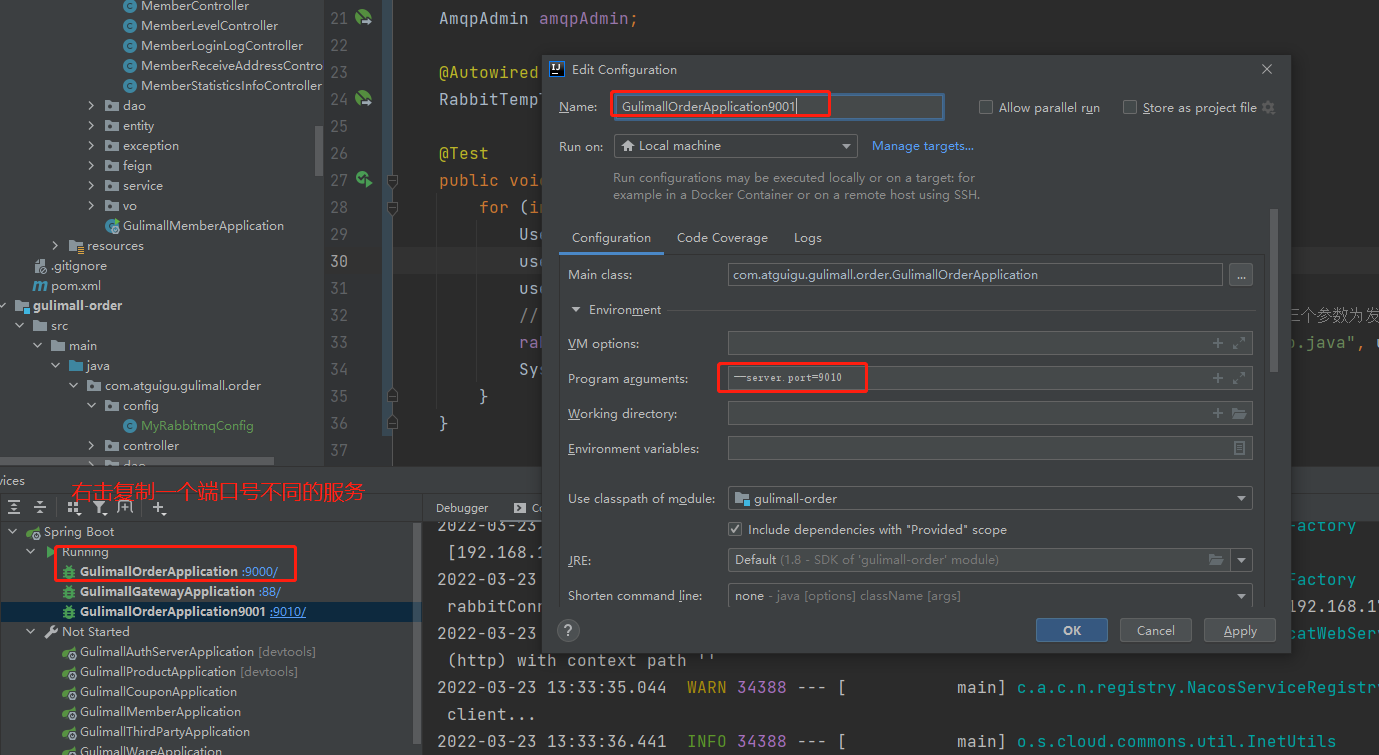
Task: Click run test gutter icon on line 27
Action: (363, 180)
